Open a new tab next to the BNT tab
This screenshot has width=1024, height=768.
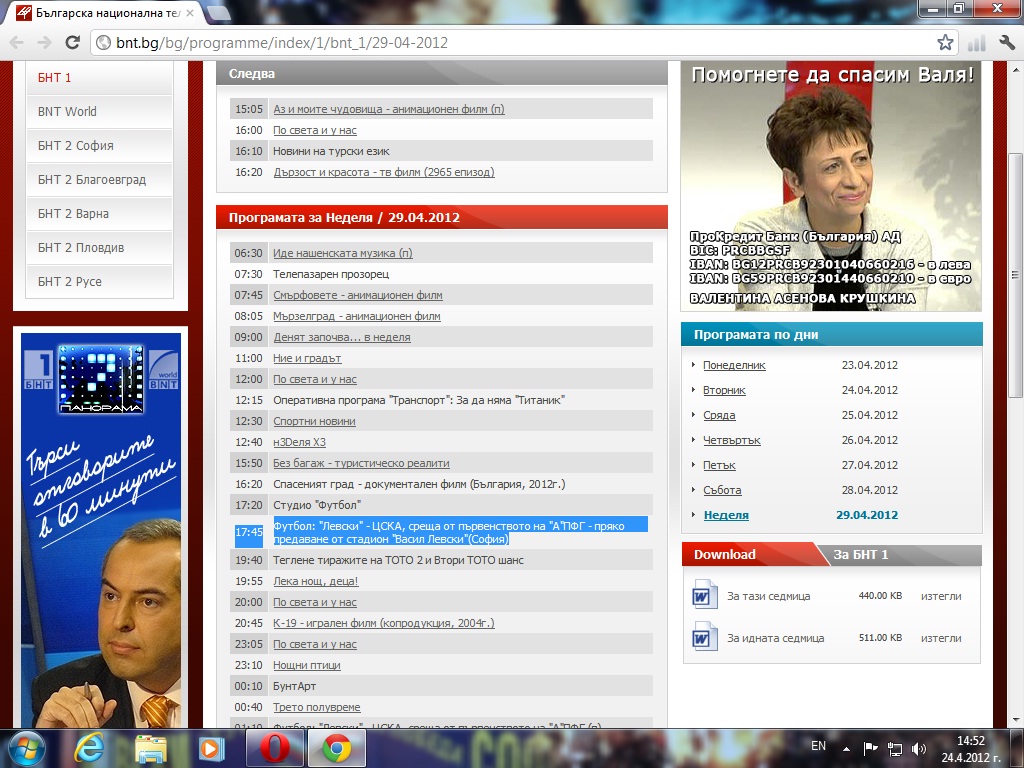pos(217,12)
